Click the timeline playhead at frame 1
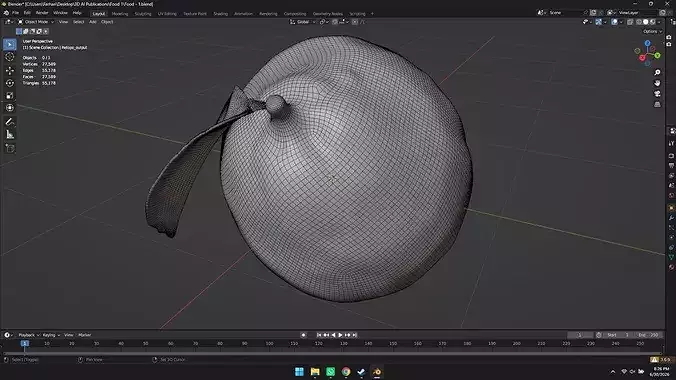Image resolution: width=676 pixels, height=380 pixels. click(x=25, y=343)
